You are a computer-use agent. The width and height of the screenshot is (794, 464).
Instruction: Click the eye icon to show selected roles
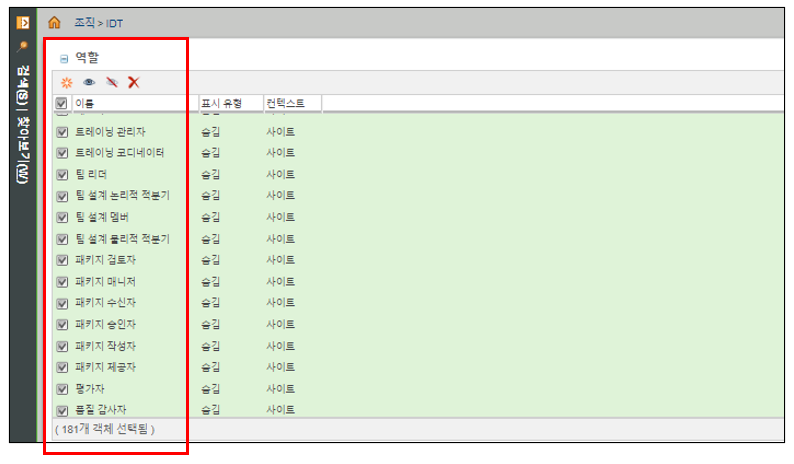pyautogui.click(x=89, y=82)
